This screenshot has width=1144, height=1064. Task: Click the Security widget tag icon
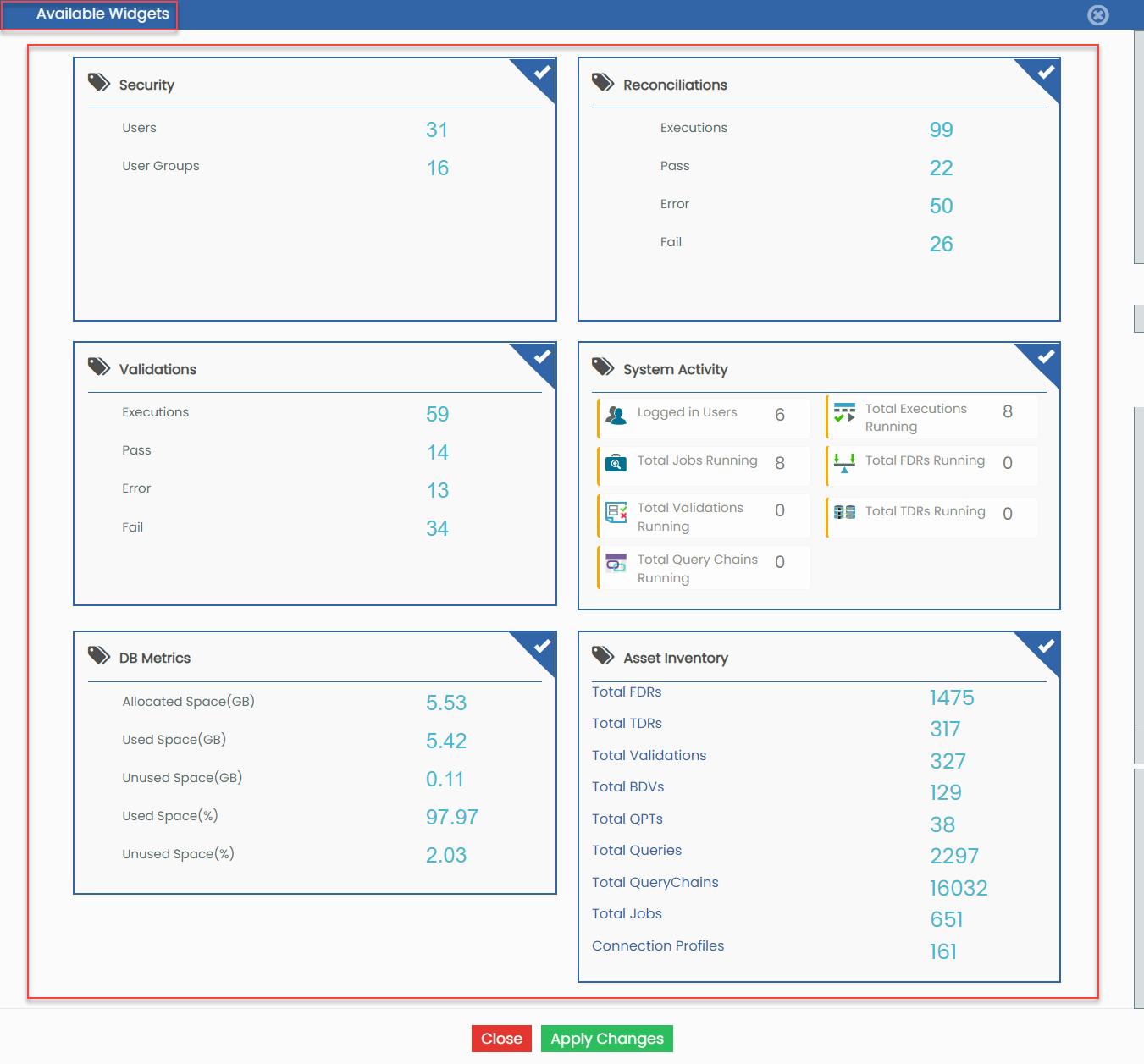99,82
